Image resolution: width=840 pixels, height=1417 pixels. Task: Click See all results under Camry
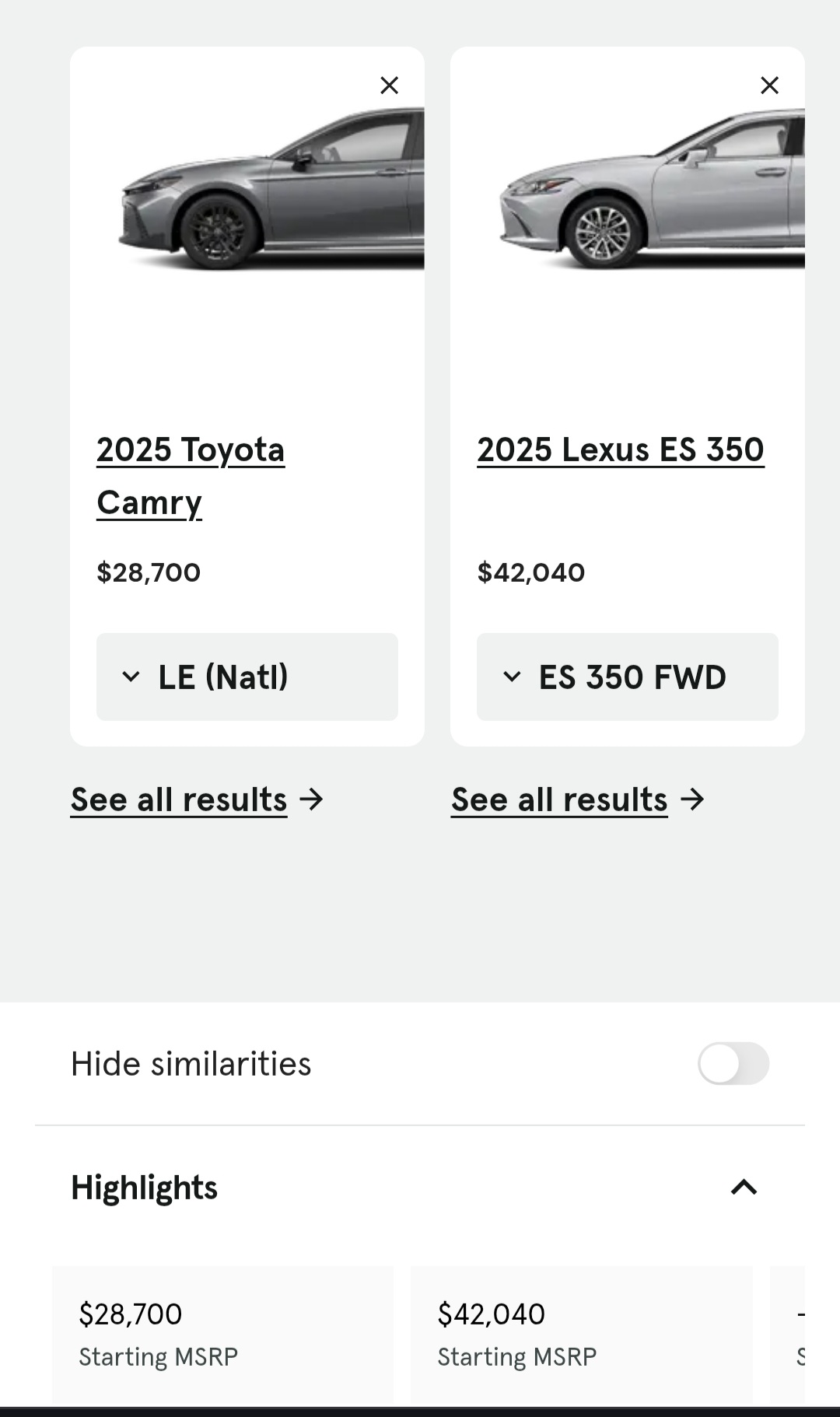click(x=179, y=799)
